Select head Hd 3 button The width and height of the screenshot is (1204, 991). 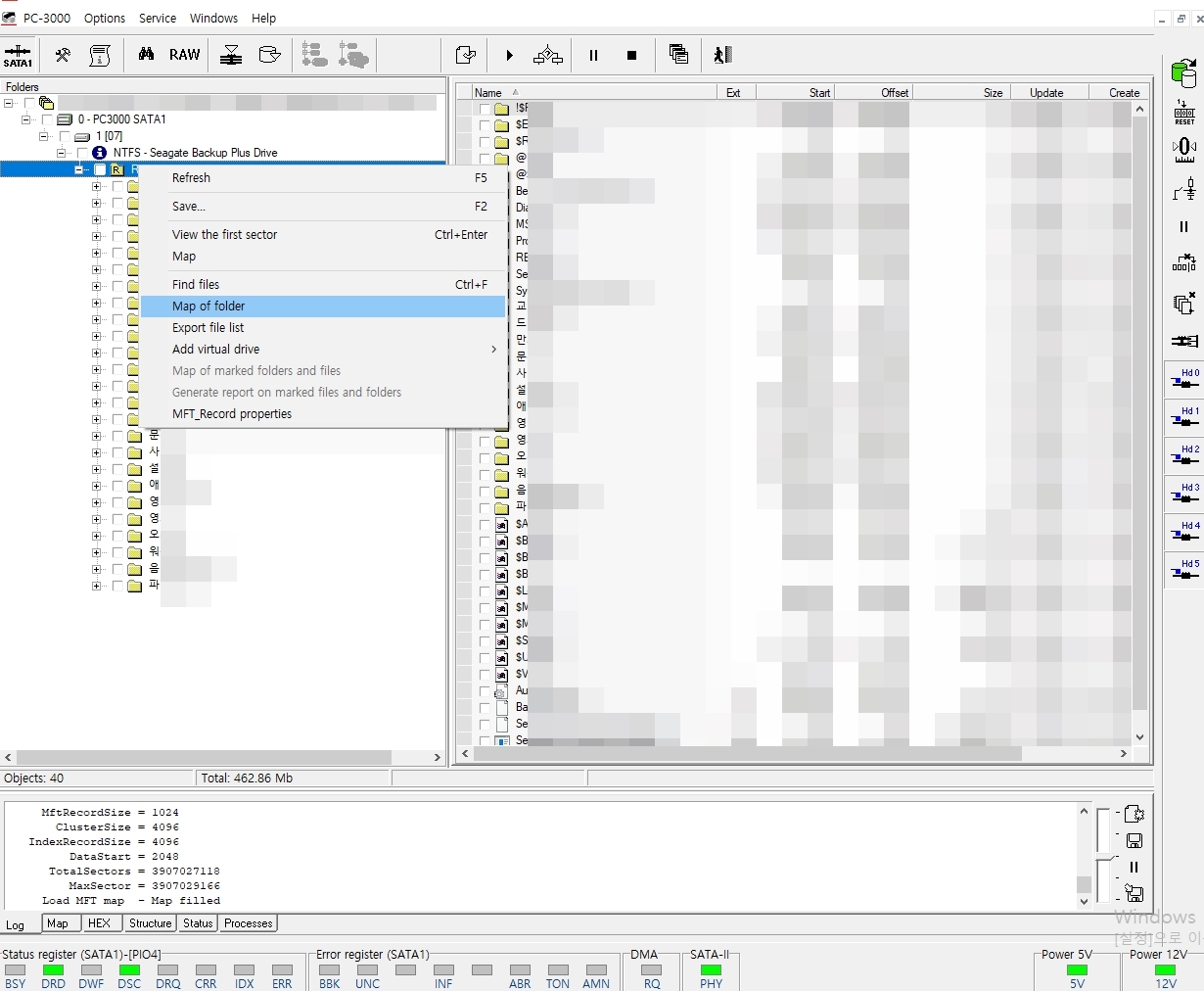point(1184,495)
